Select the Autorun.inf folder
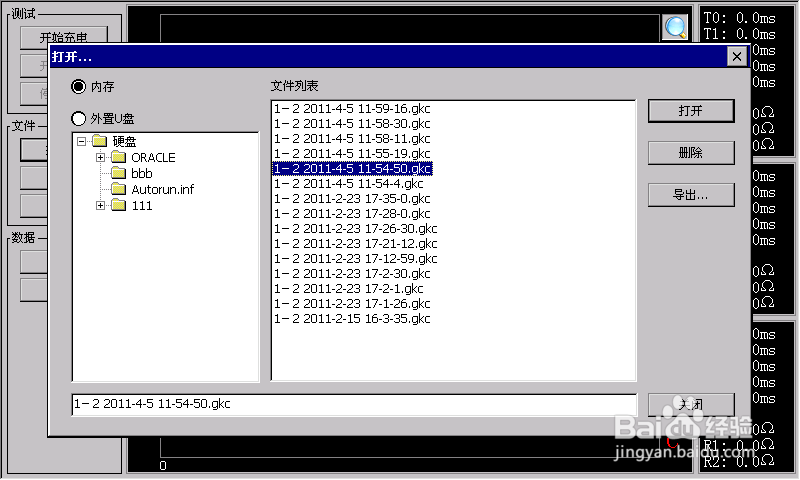 [x=163, y=190]
